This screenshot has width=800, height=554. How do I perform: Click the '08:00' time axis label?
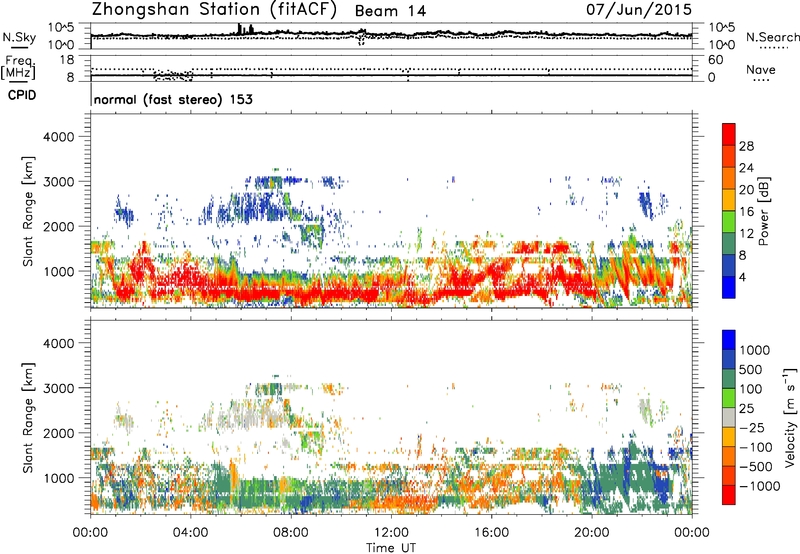pyautogui.click(x=291, y=533)
